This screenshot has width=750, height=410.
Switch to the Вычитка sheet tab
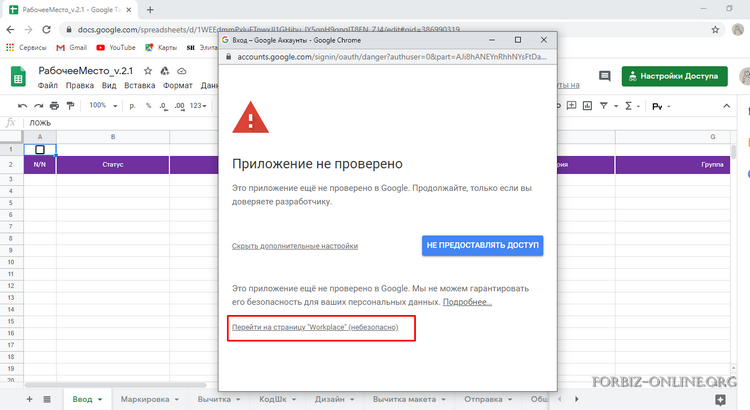214,399
